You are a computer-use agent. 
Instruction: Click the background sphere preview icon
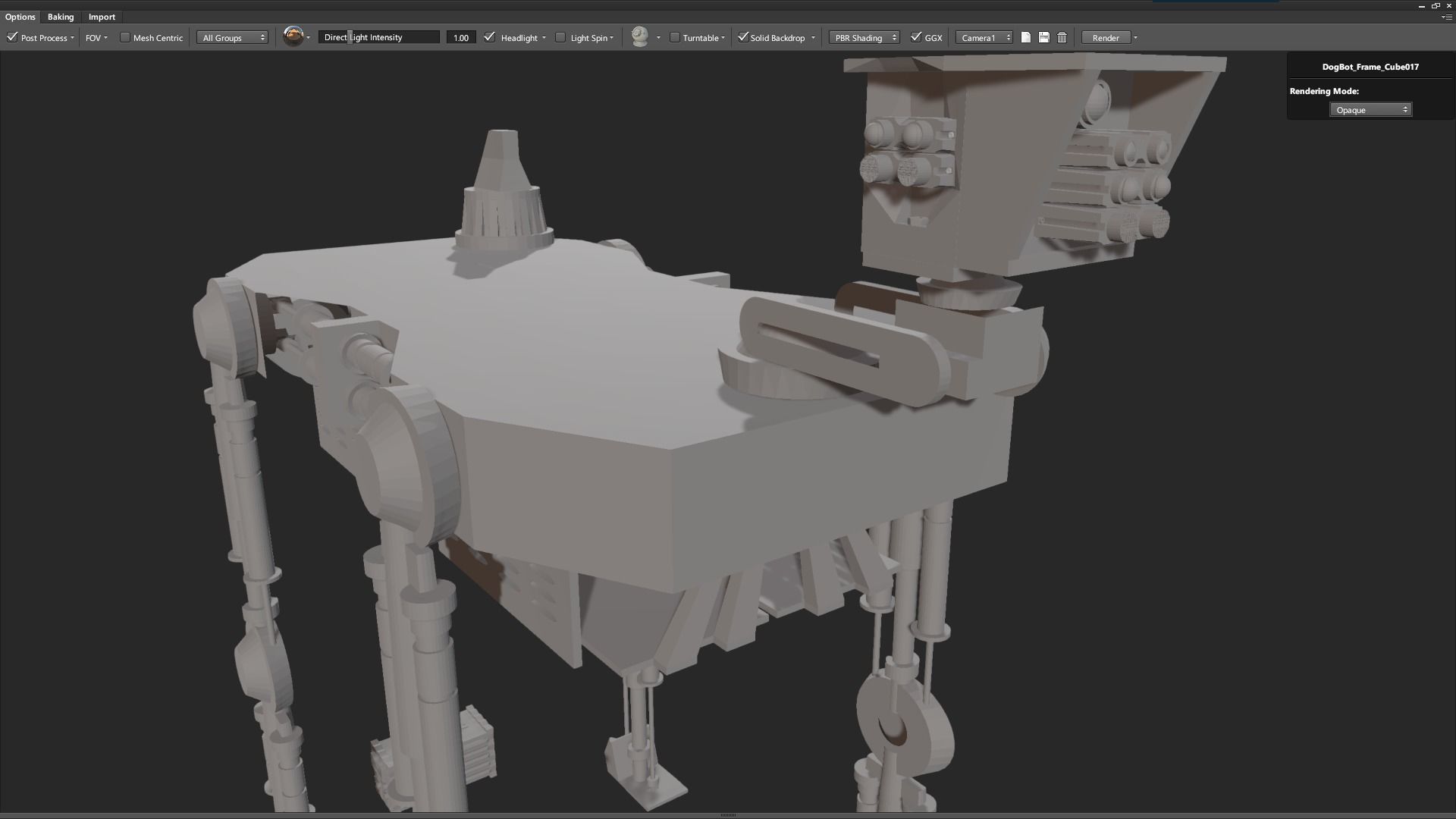point(640,36)
